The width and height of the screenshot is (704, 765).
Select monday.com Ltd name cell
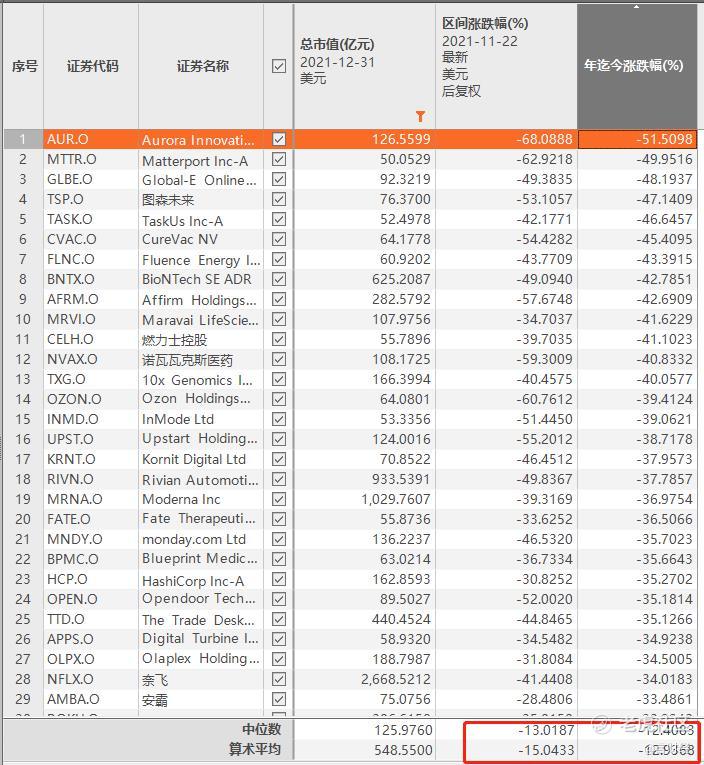201,539
